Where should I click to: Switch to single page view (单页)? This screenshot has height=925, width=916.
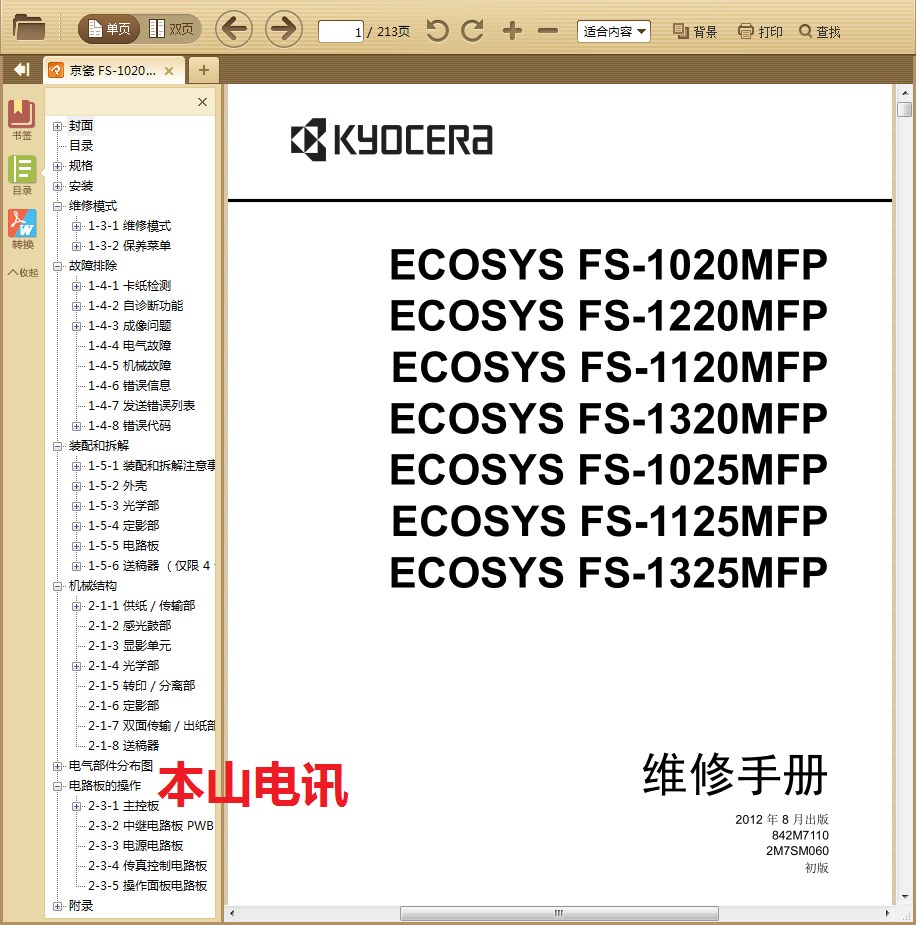[109, 29]
